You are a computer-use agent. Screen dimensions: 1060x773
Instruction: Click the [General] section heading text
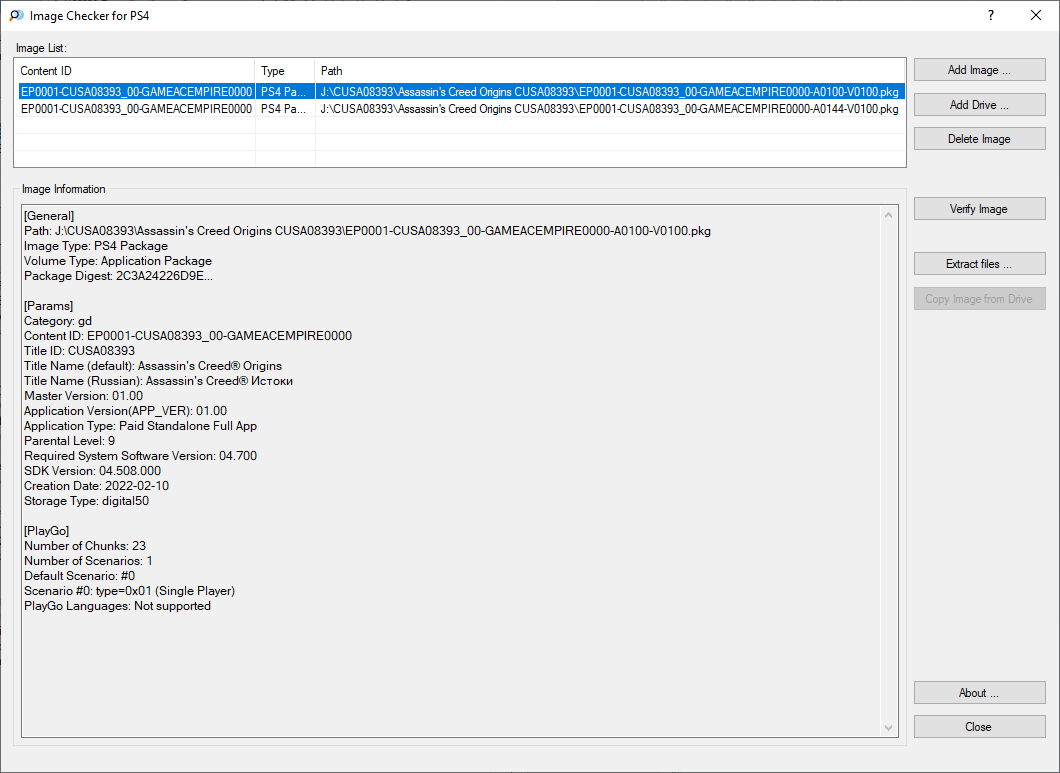coord(49,216)
